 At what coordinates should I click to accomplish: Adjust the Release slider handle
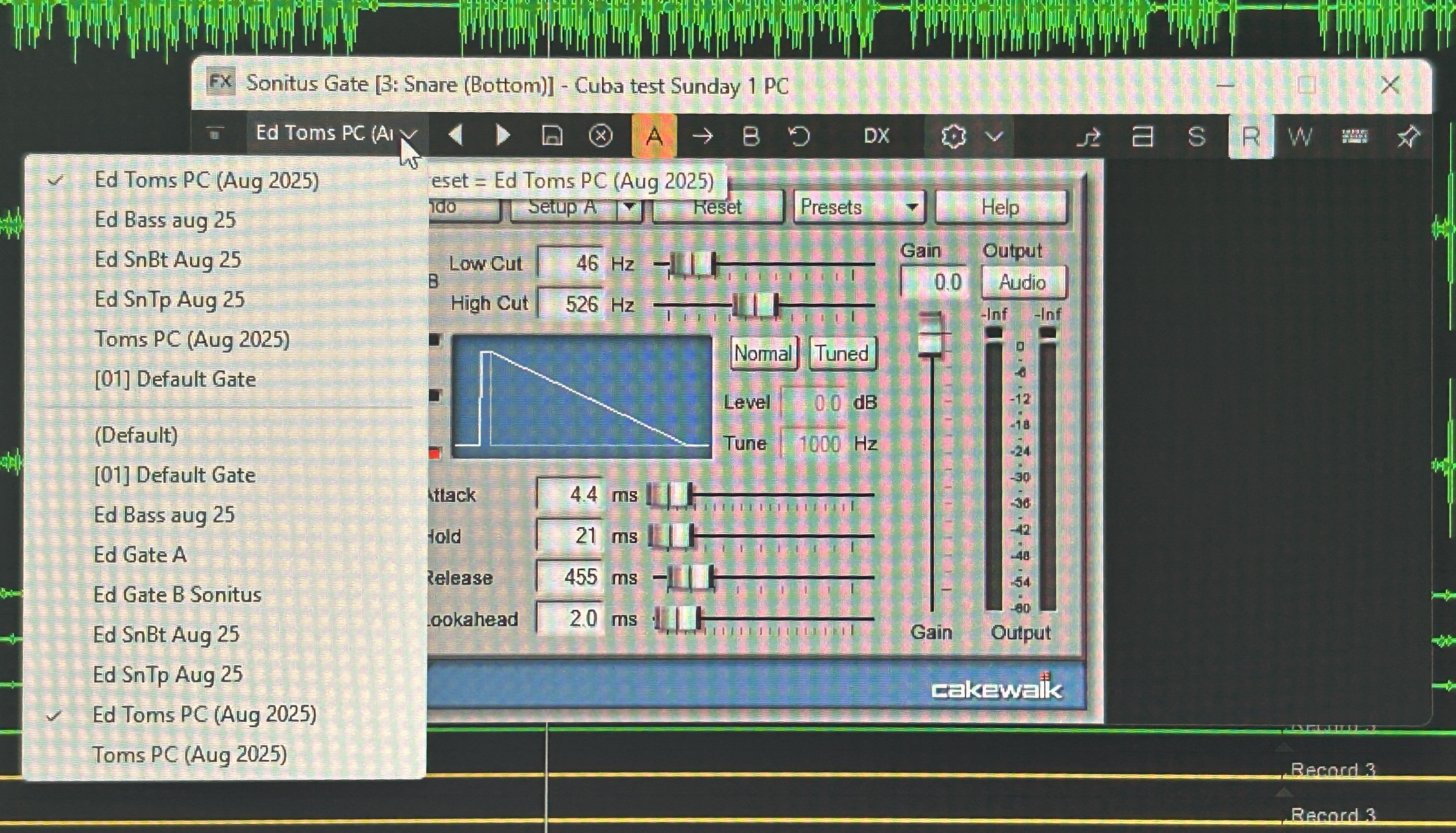691,577
